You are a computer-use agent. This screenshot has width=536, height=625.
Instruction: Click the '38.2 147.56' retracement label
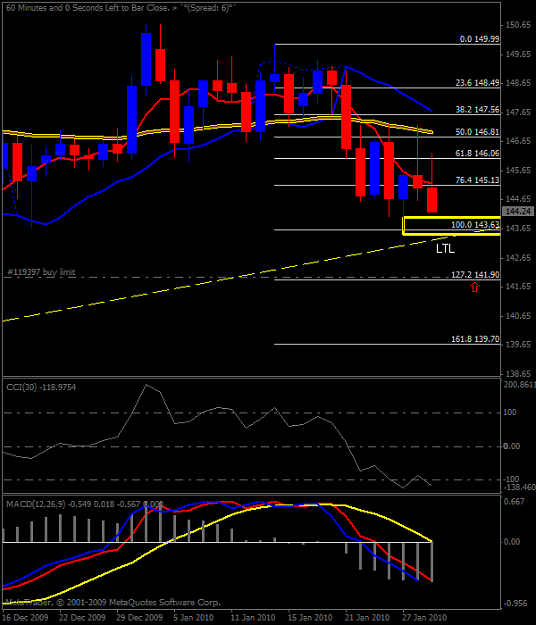click(477, 110)
